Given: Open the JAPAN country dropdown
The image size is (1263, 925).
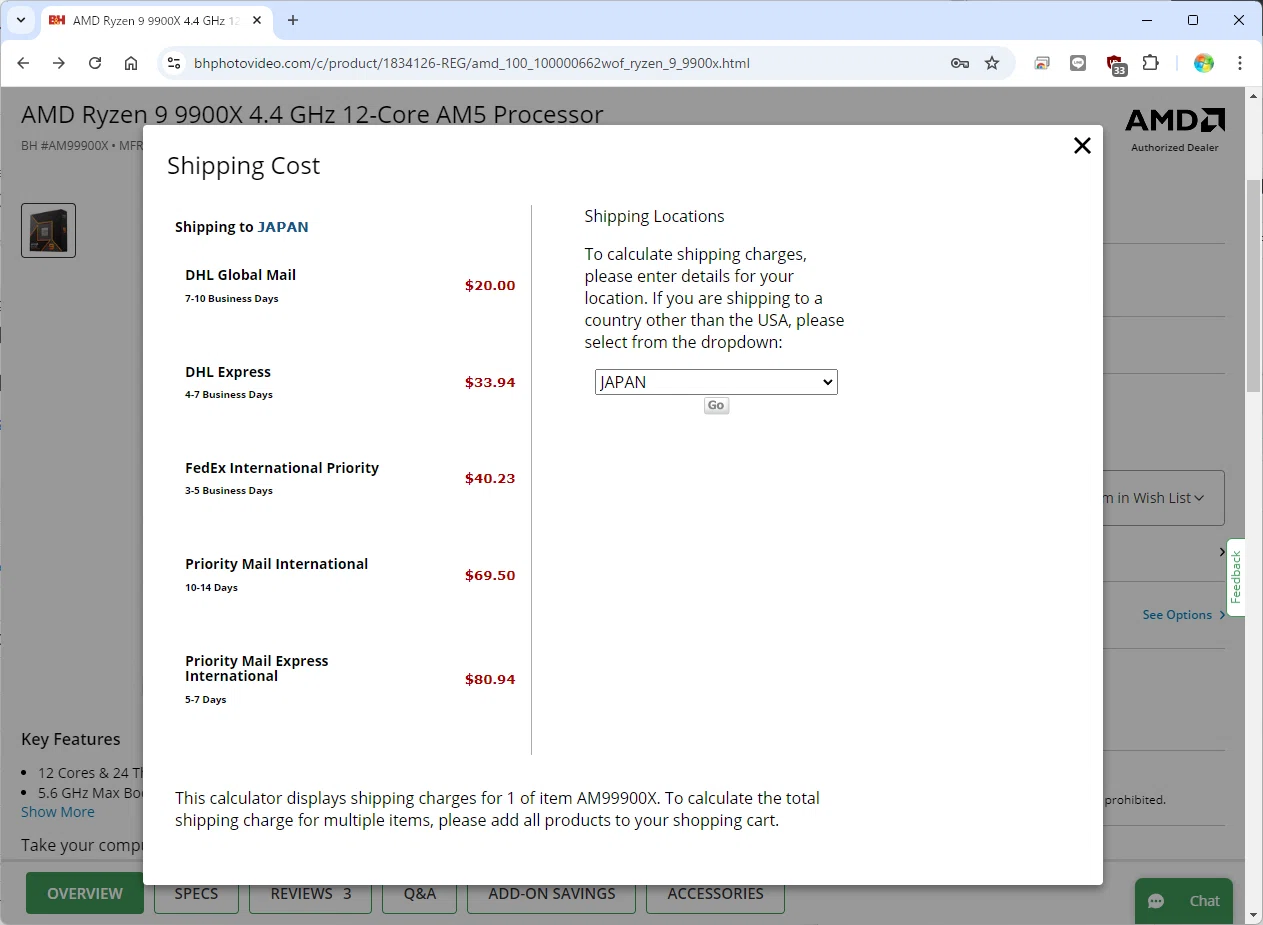Looking at the screenshot, I should (x=716, y=382).
